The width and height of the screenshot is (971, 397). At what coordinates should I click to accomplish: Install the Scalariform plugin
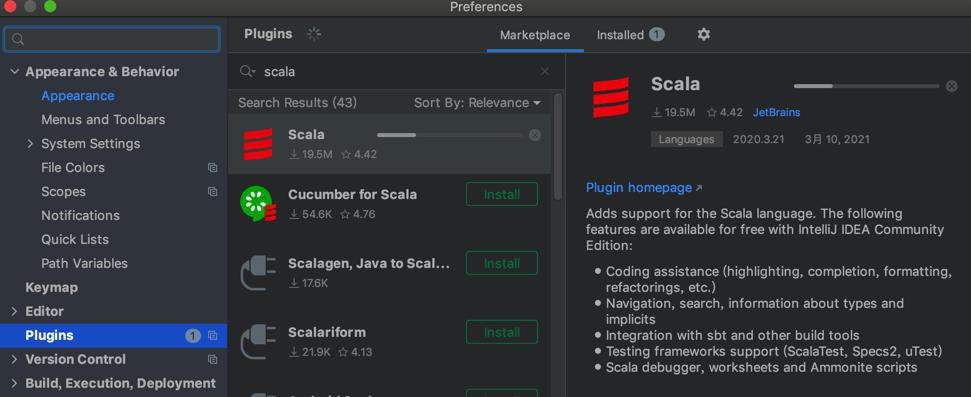tap(502, 332)
